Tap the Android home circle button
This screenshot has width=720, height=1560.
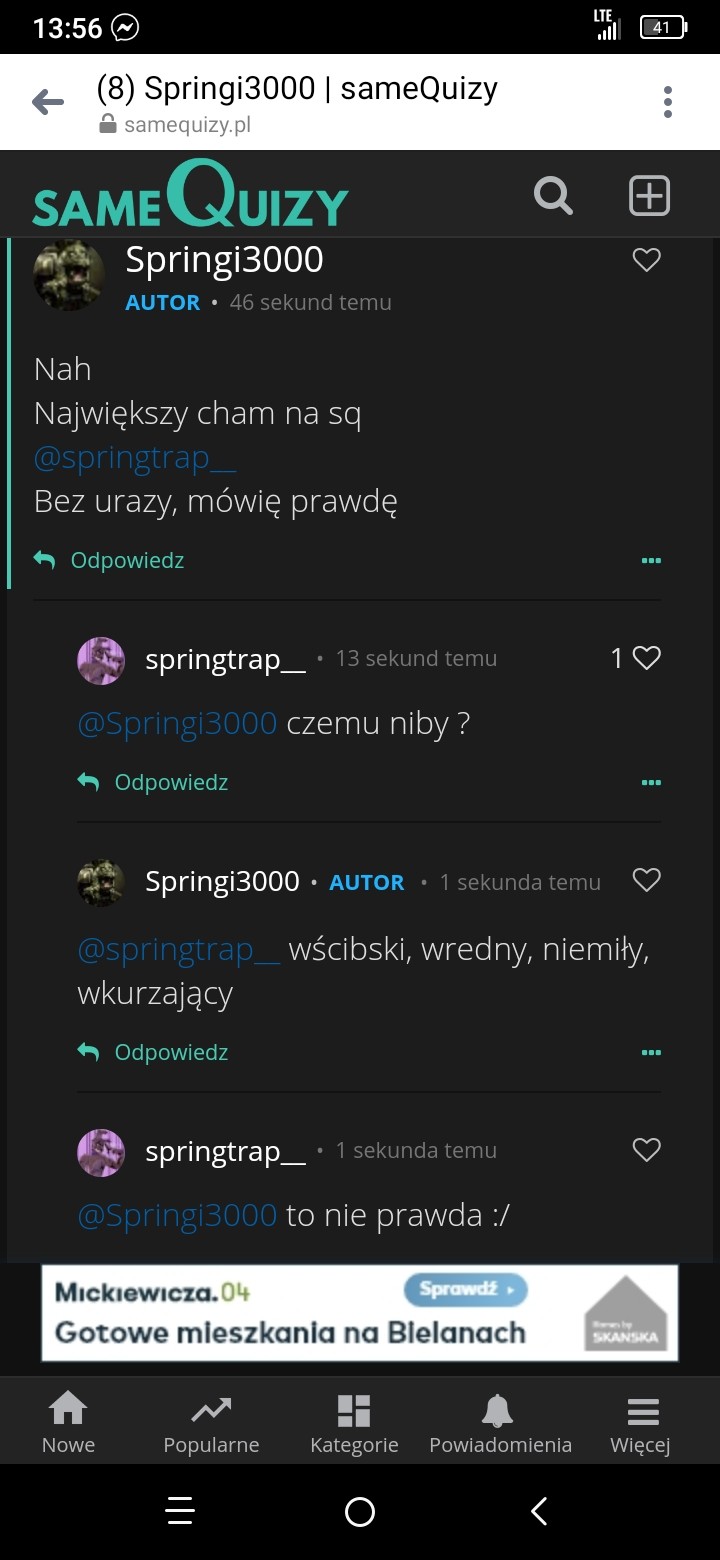coord(360,1511)
